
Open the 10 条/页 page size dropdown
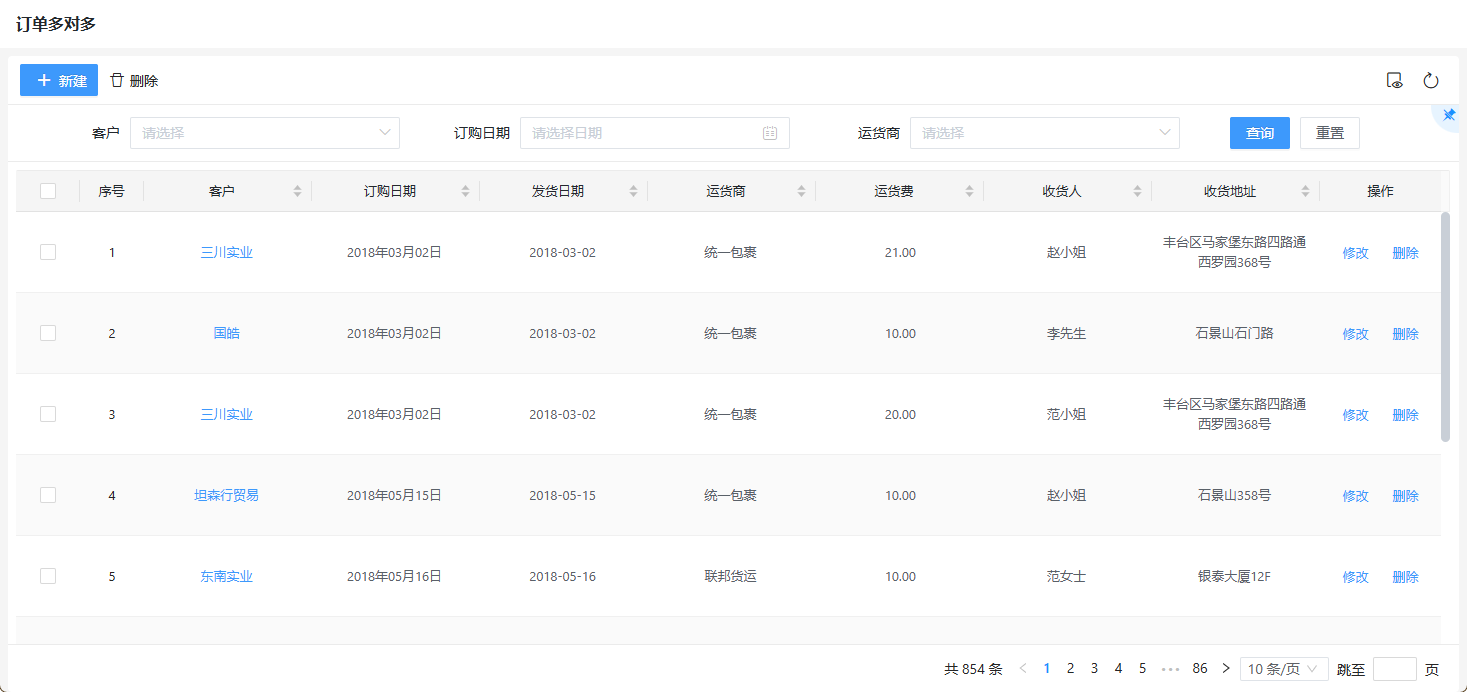pyautogui.click(x=1283, y=669)
